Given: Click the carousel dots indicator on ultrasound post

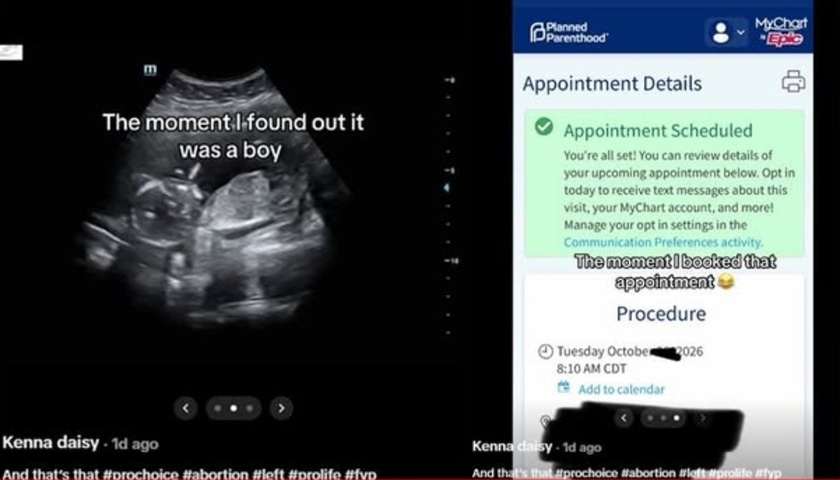Looking at the screenshot, I should coord(233,408).
